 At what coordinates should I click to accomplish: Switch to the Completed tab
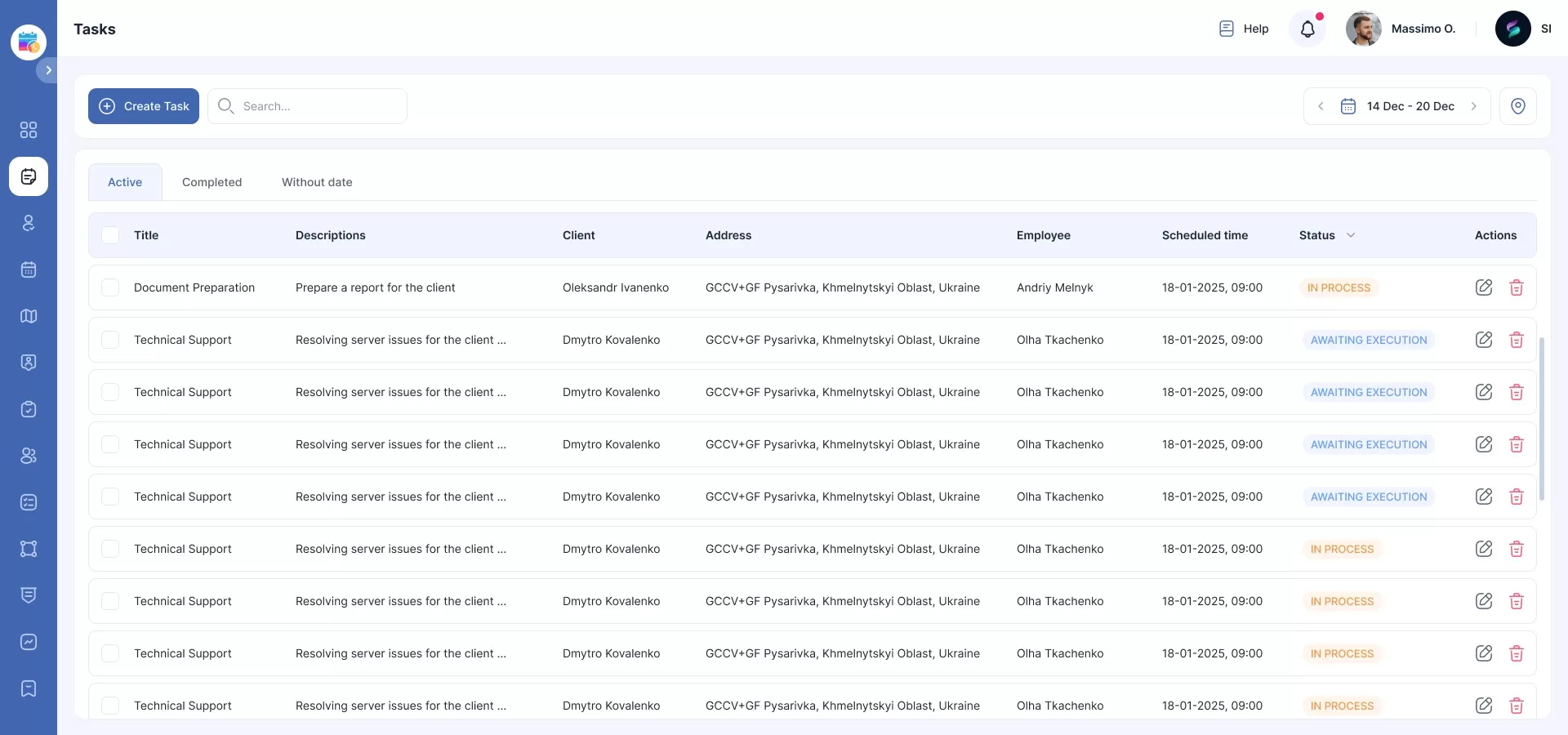pos(212,182)
